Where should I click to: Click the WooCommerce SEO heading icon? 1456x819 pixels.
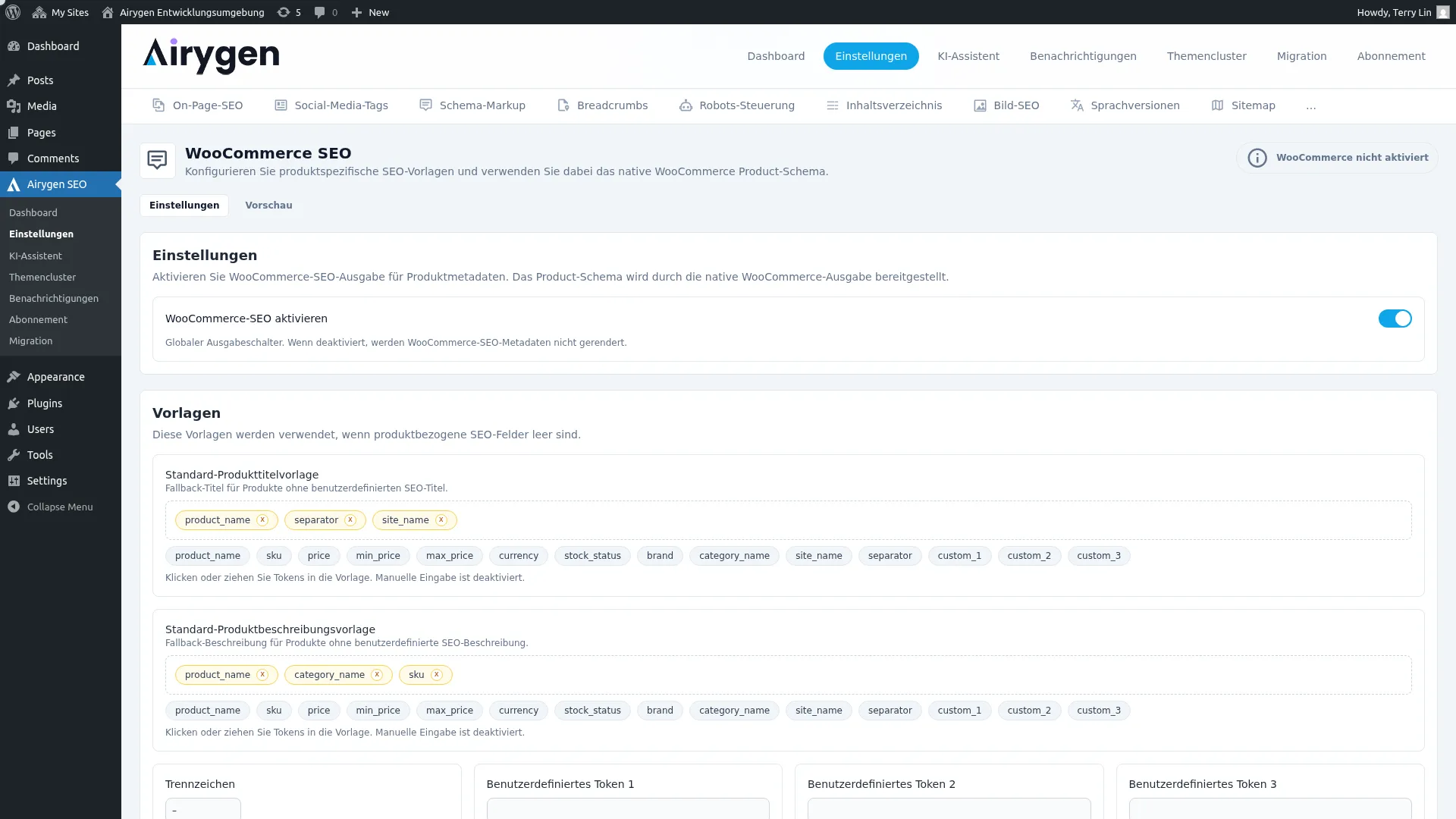tap(158, 161)
